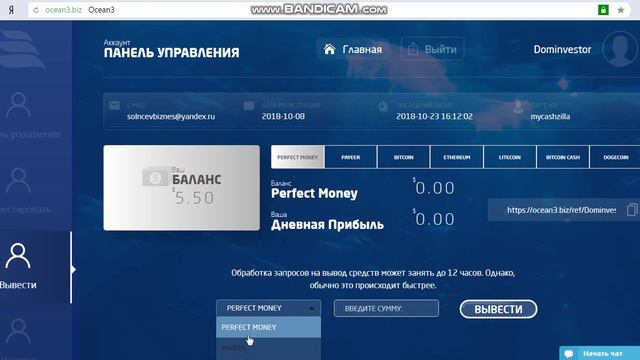Switch to the Payeer tab
The height and width of the screenshot is (360, 640).
point(351,157)
